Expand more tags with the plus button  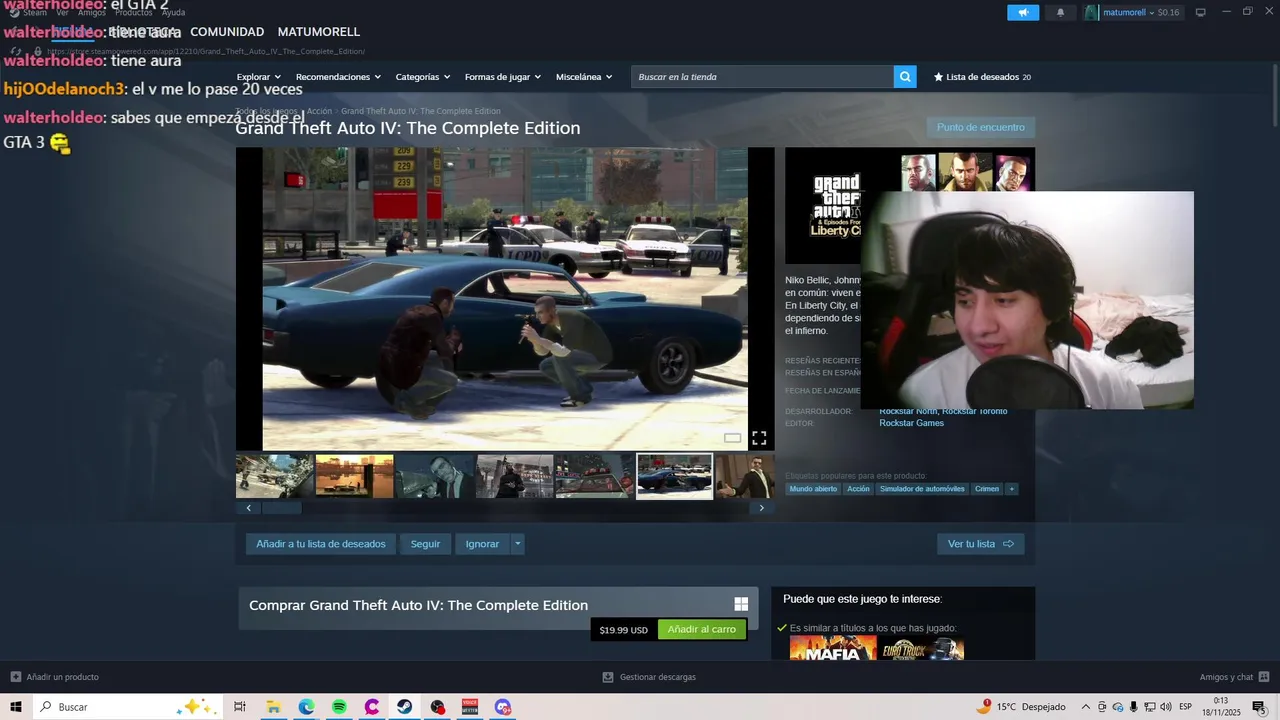(x=1011, y=489)
